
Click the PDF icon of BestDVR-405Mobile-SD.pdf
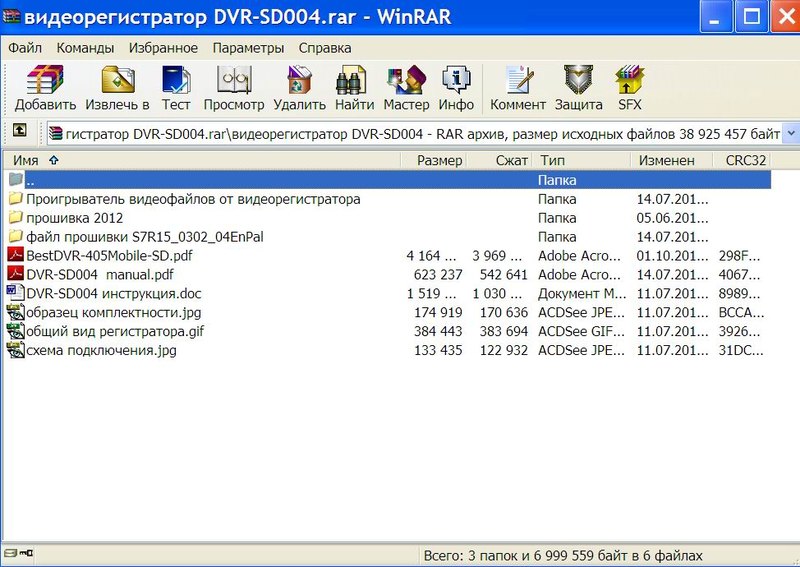click(x=15, y=255)
